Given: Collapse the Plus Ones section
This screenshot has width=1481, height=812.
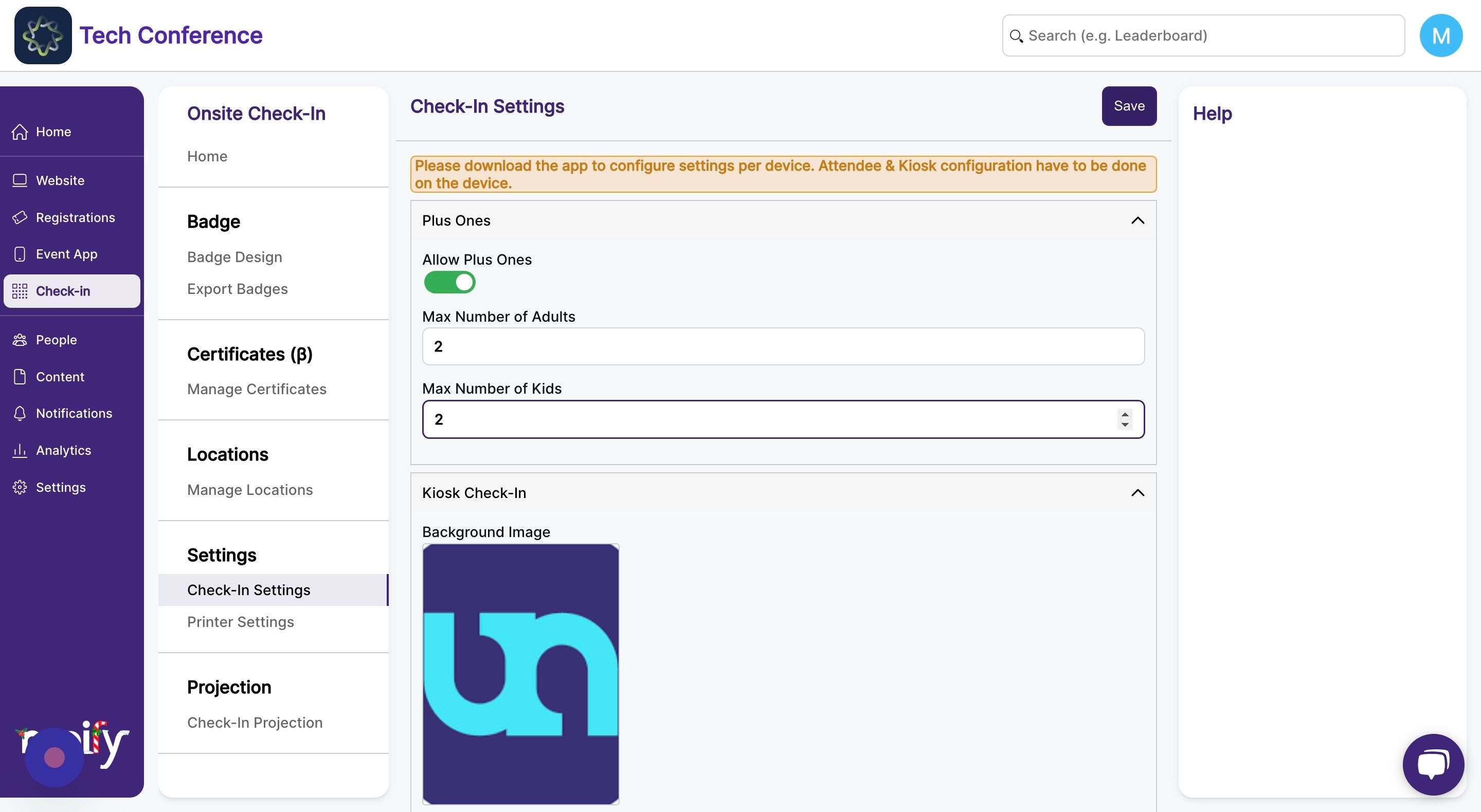Looking at the screenshot, I should 1137,220.
